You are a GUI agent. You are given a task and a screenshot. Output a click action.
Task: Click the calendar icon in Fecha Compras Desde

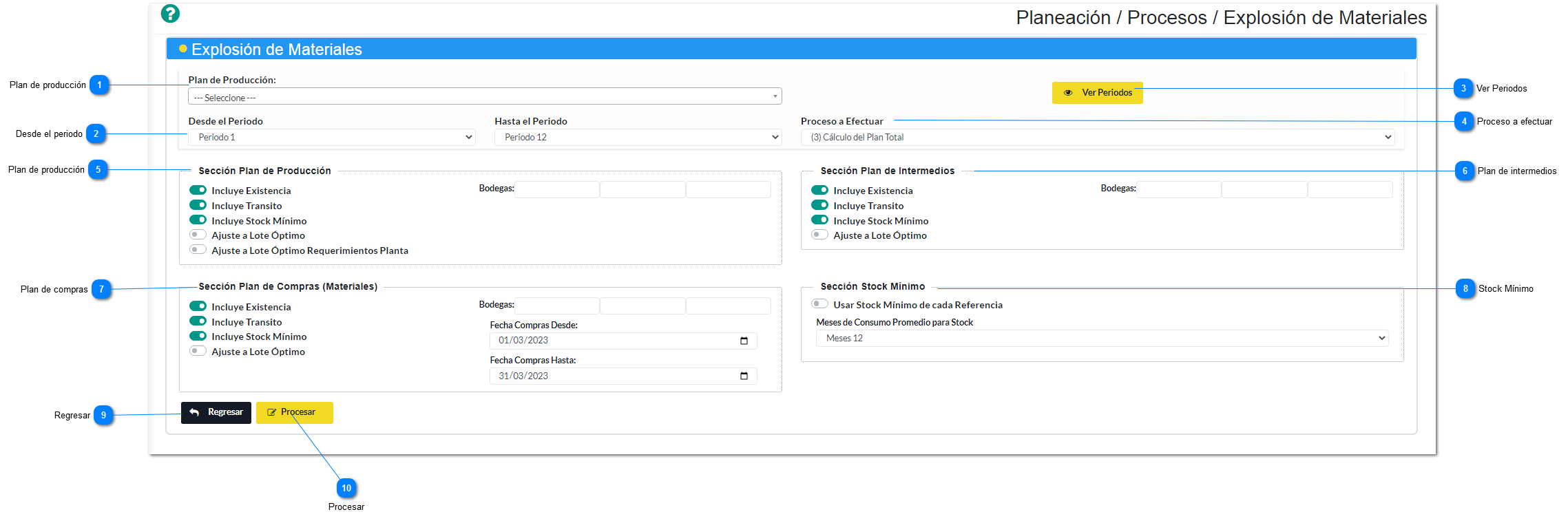tap(744, 341)
